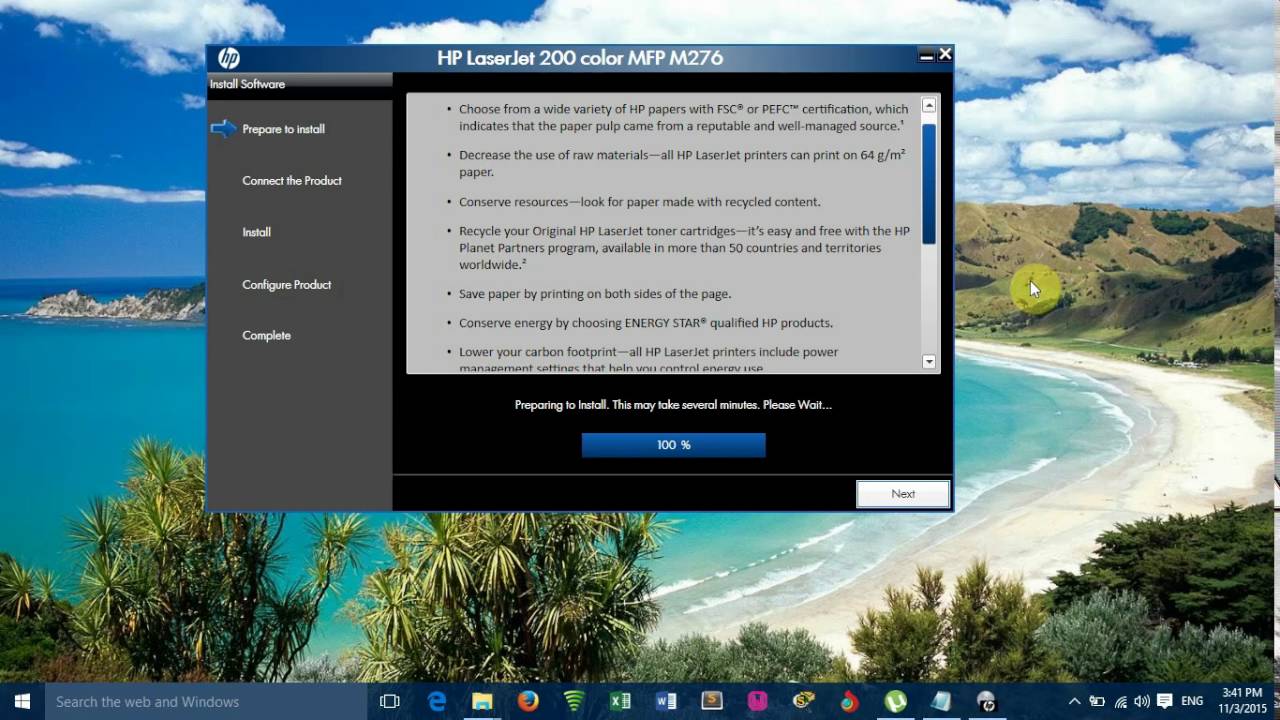
Task: Click the blue scrollbar thumb in text pane
Action: (x=929, y=184)
